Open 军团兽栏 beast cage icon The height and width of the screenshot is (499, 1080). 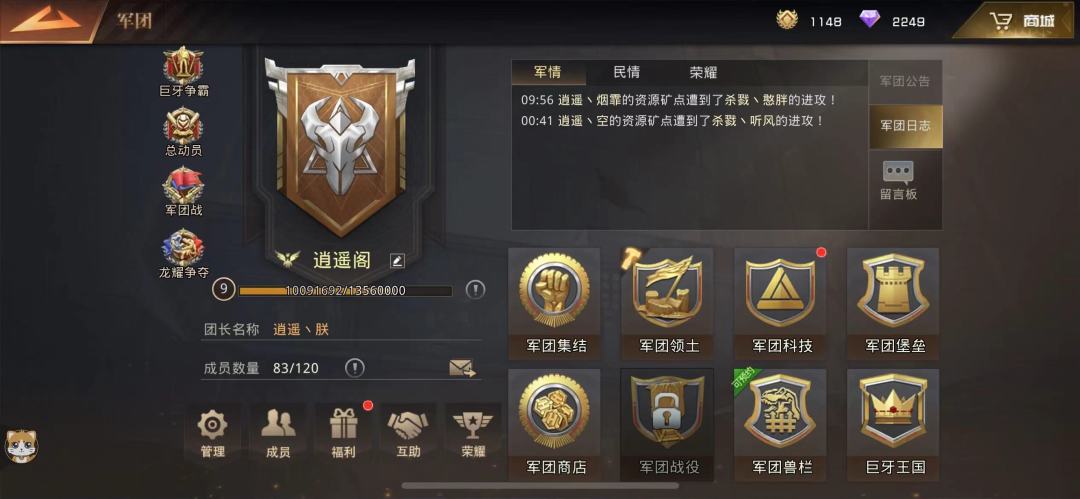(780, 425)
